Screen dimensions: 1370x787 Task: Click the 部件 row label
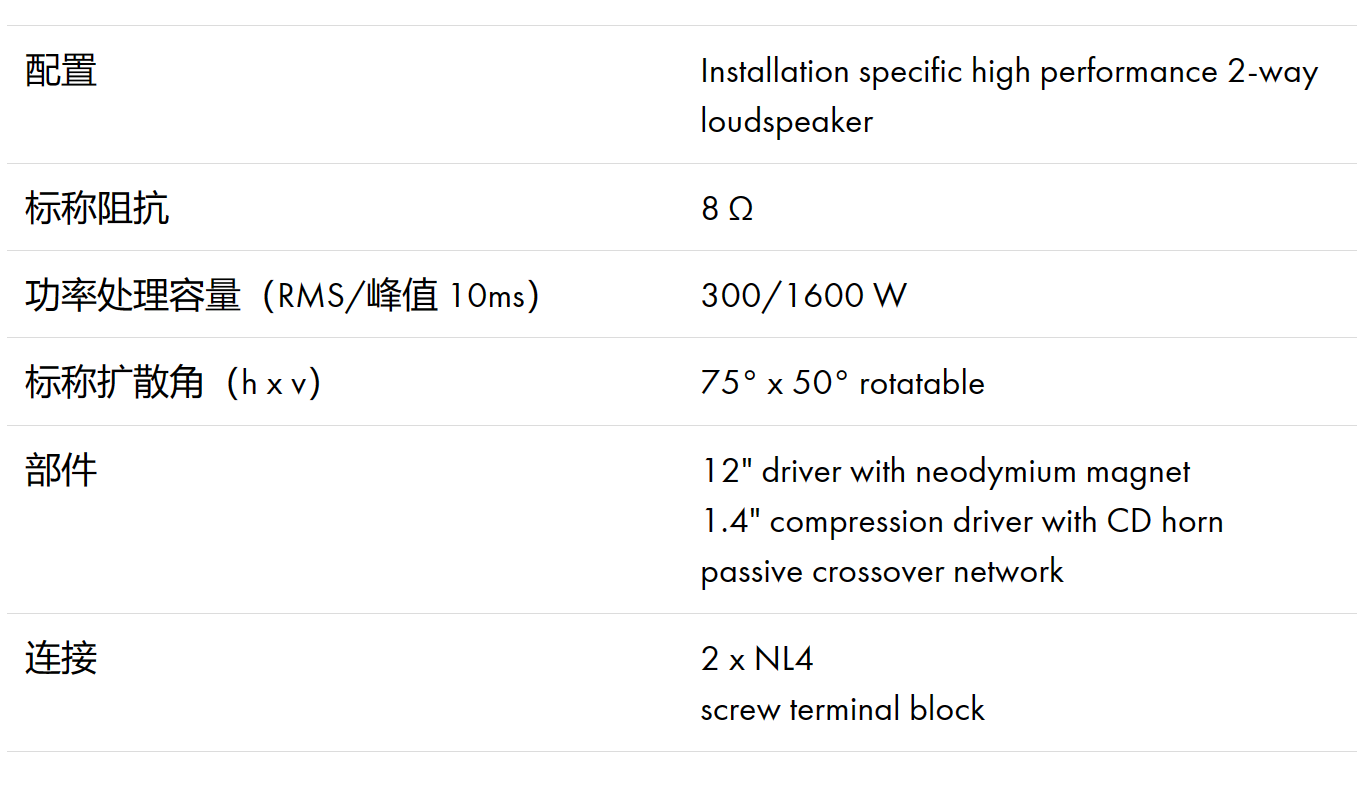61,471
